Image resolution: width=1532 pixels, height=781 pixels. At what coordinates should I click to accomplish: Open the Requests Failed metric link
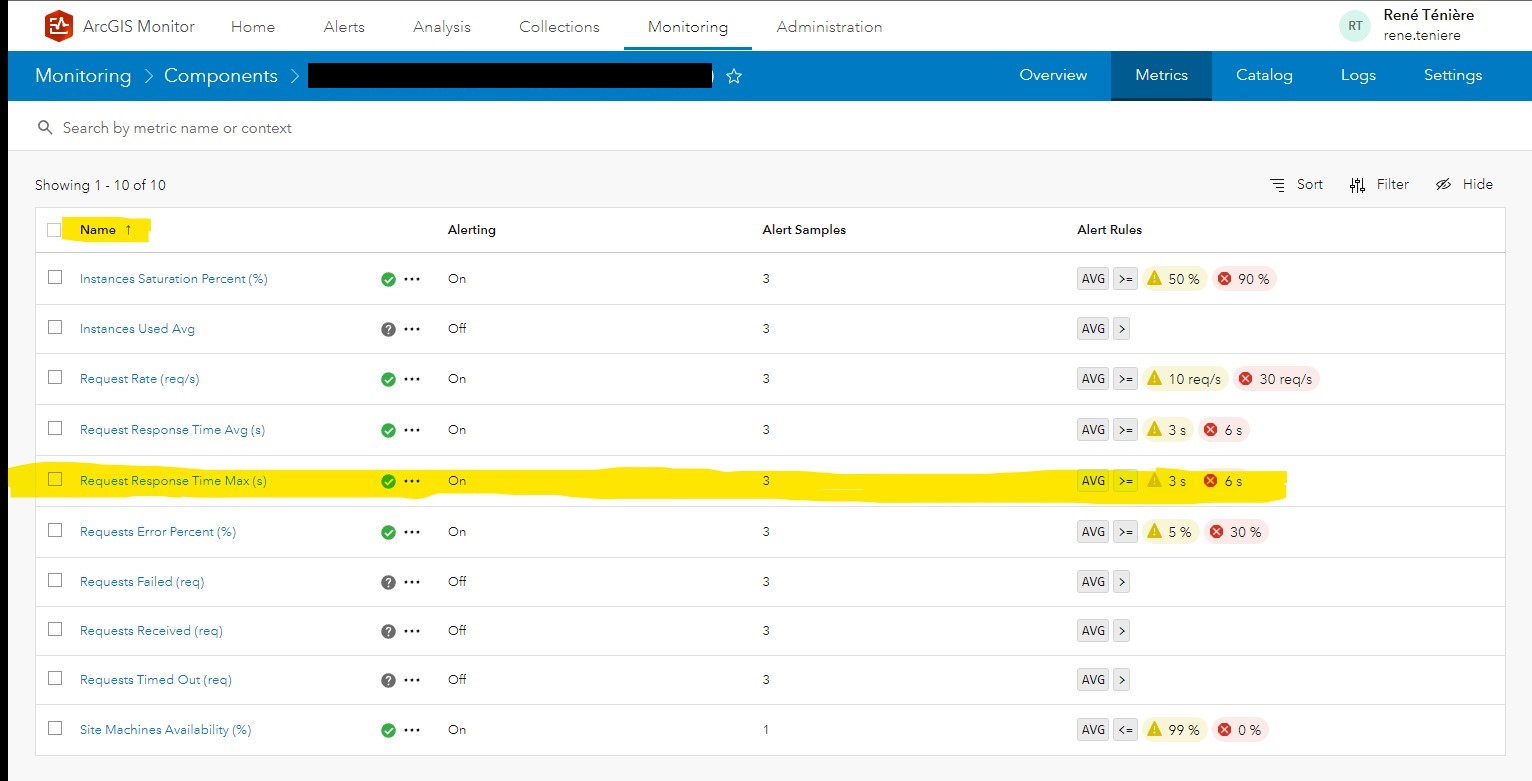tap(142, 581)
